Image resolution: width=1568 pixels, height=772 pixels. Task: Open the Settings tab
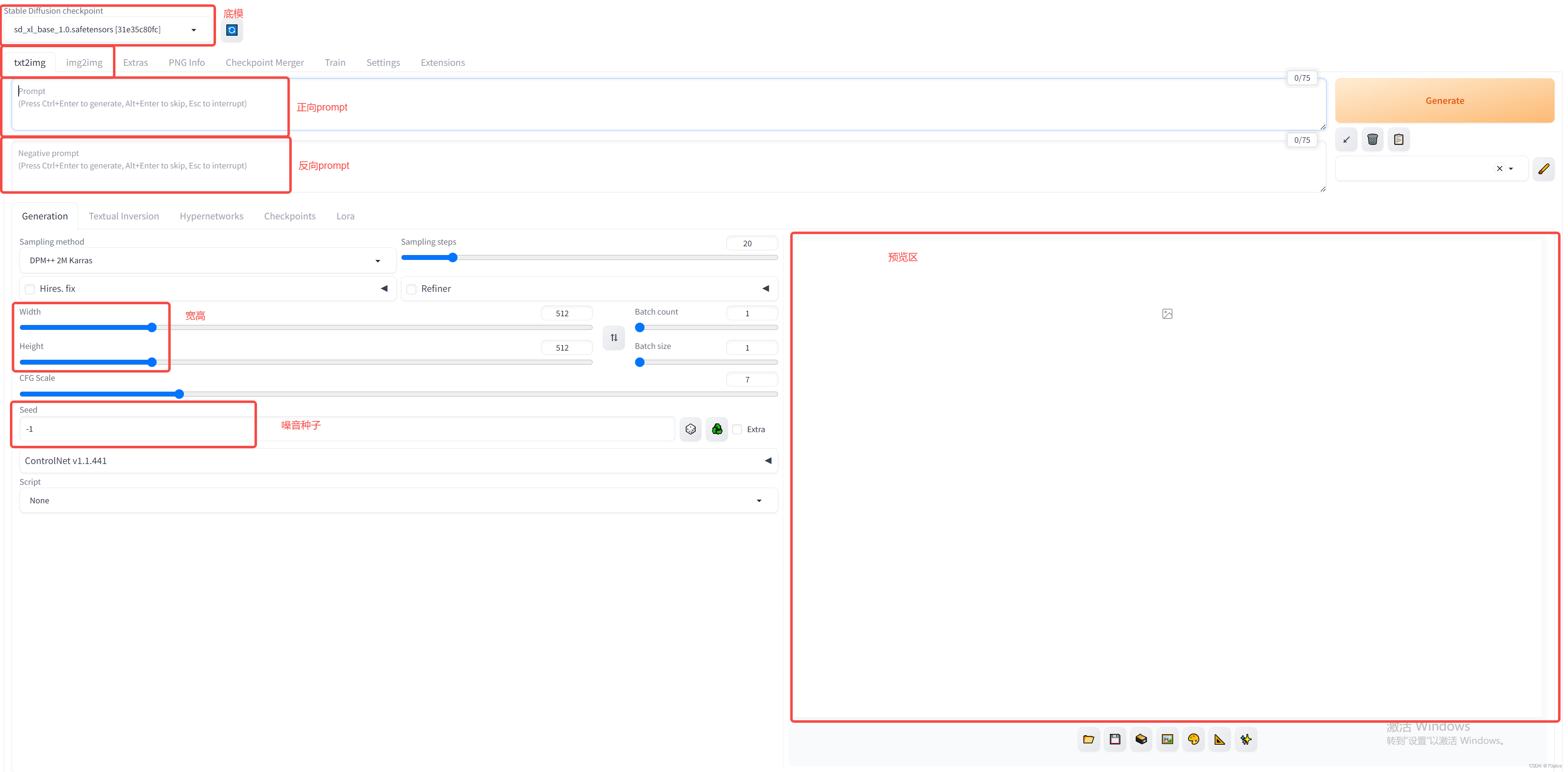[383, 62]
